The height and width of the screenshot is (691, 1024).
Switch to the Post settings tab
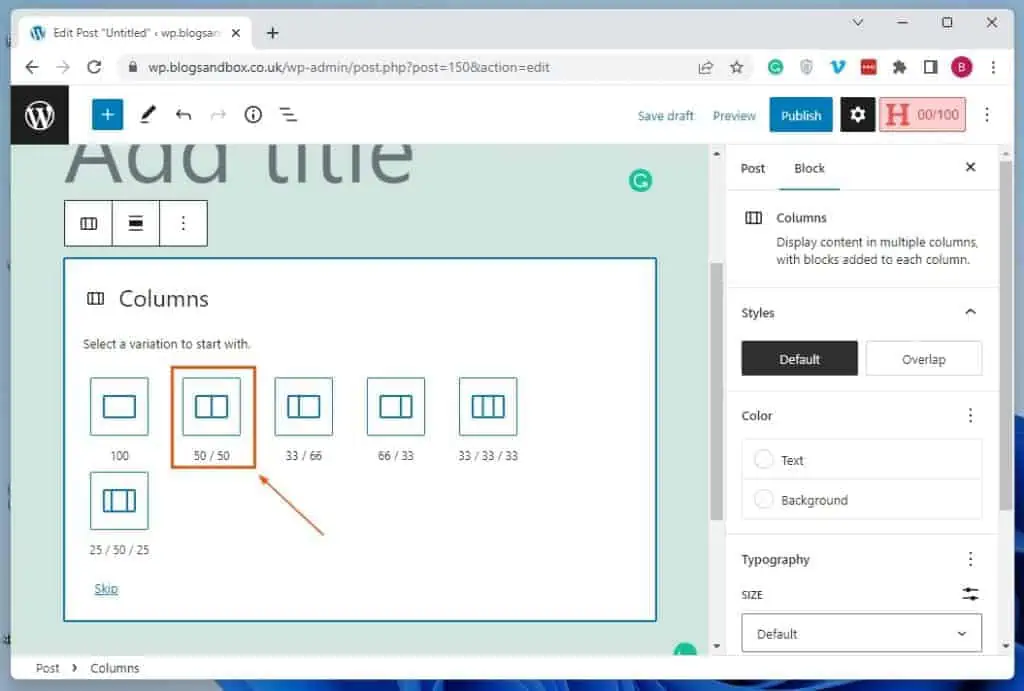click(752, 168)
